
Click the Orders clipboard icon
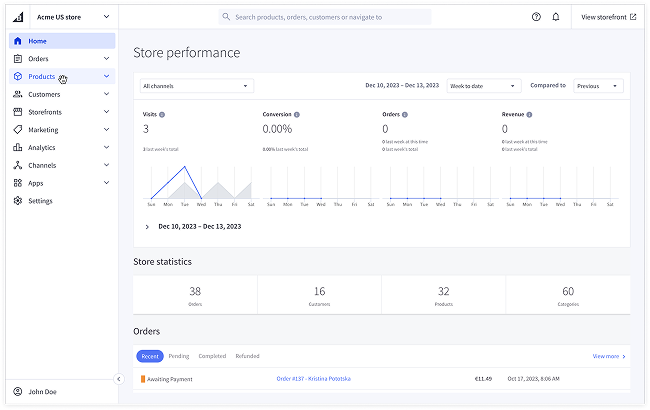[17, 59]
